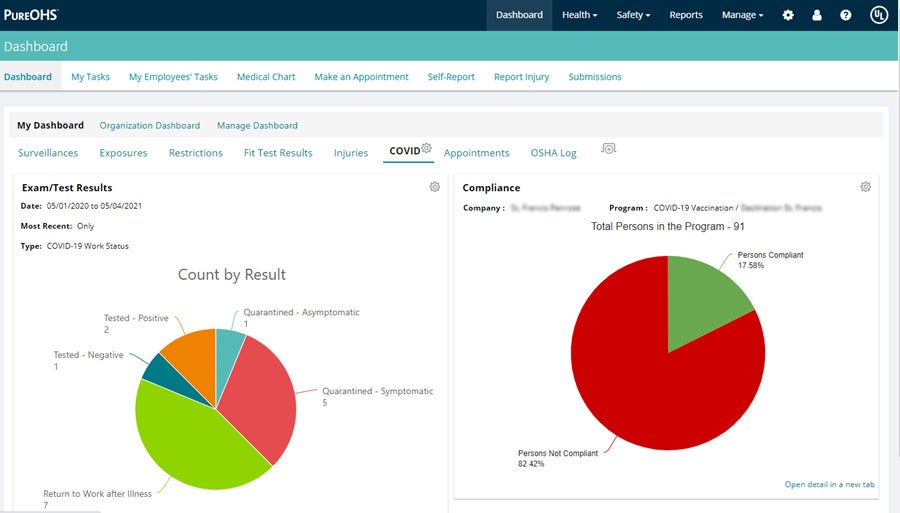Open Manage Dashboard link

pyautogui.click(x=257, y=125)
